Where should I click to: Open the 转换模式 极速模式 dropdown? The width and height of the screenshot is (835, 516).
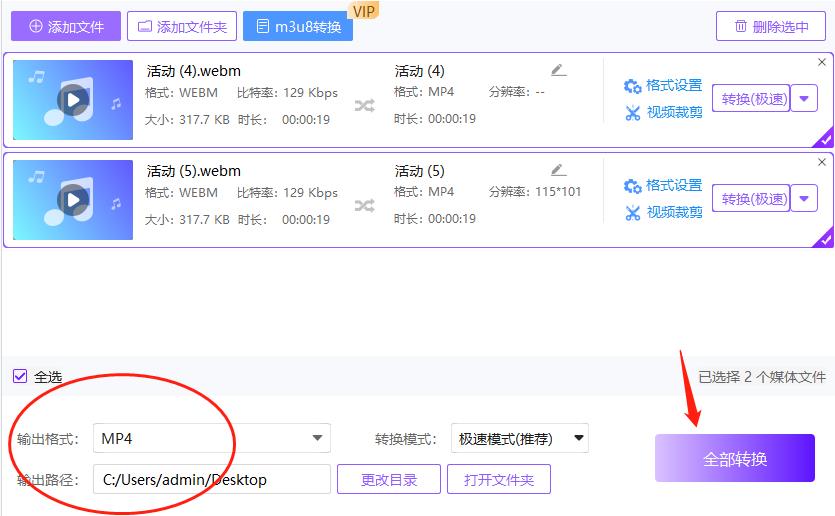(520, 438)
